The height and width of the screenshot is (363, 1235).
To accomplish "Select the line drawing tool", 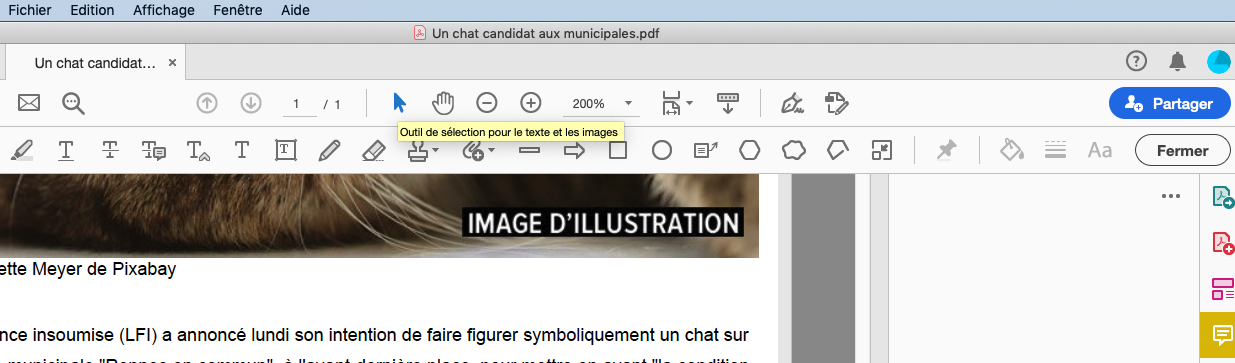I will point(530,150).
